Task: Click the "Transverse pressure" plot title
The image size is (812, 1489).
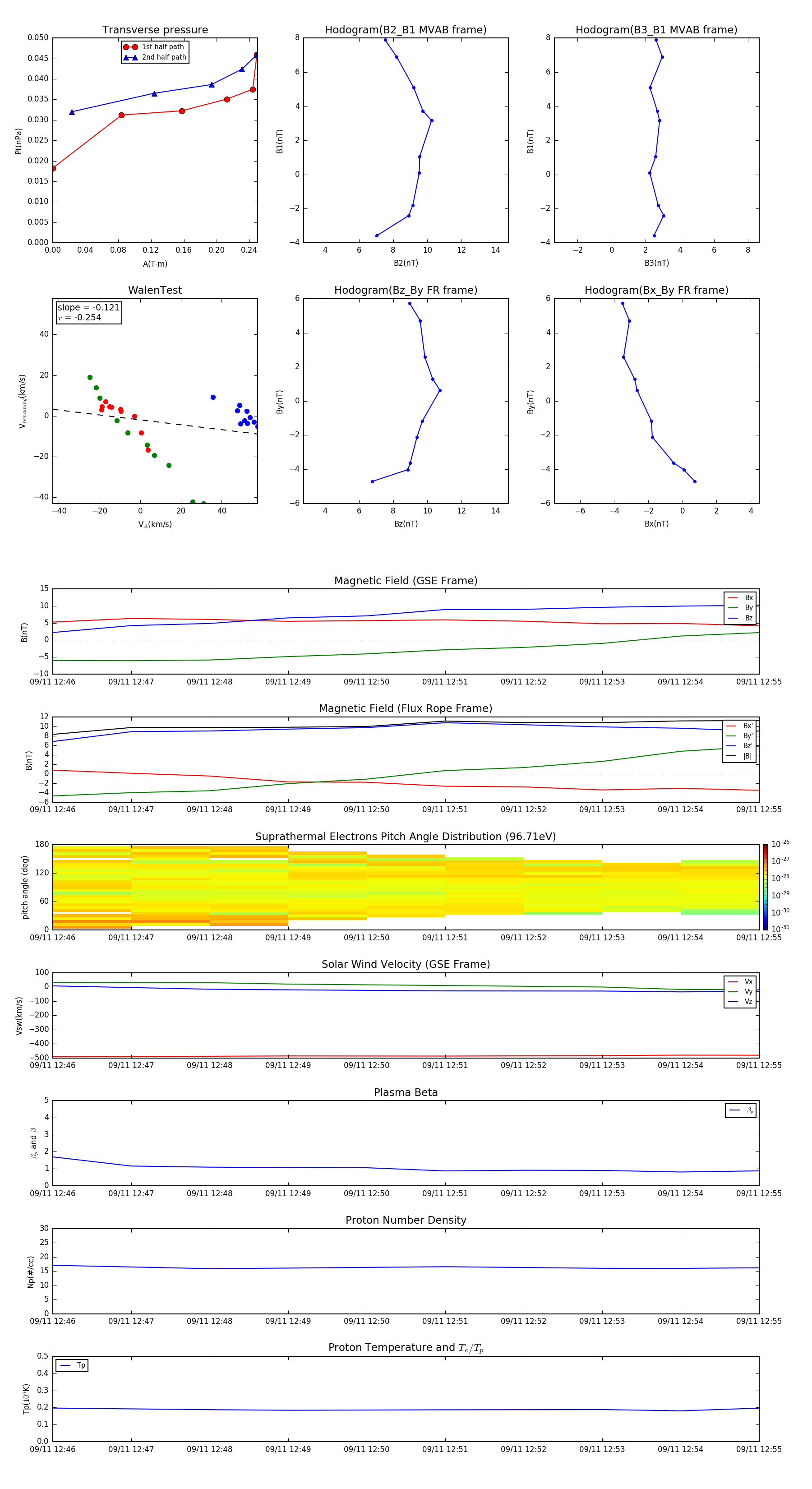Action: [155, 30]
